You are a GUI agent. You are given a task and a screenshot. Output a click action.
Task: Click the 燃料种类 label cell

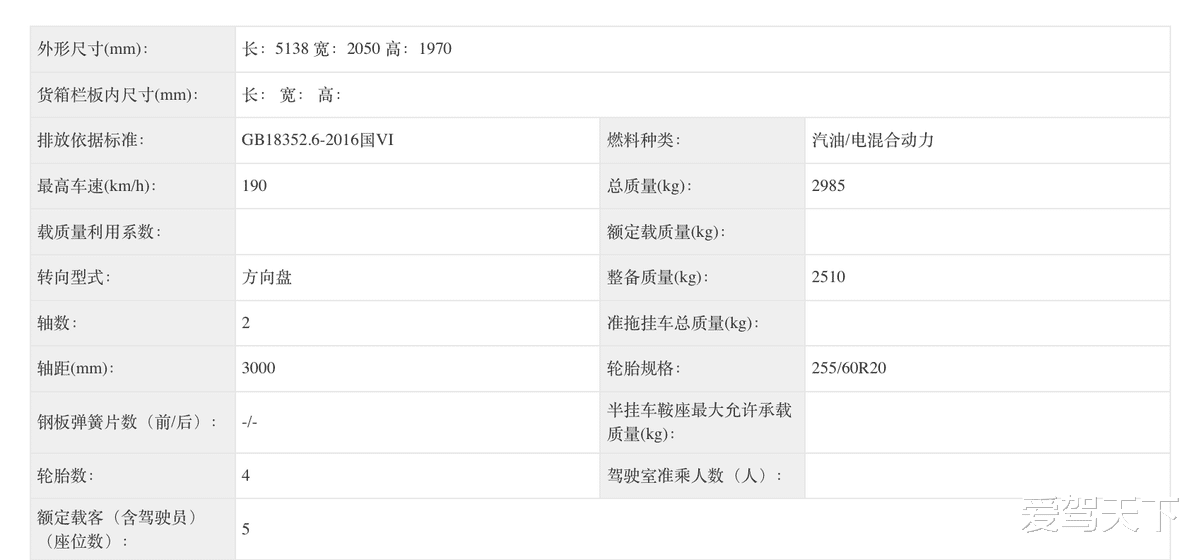[643, 141]
